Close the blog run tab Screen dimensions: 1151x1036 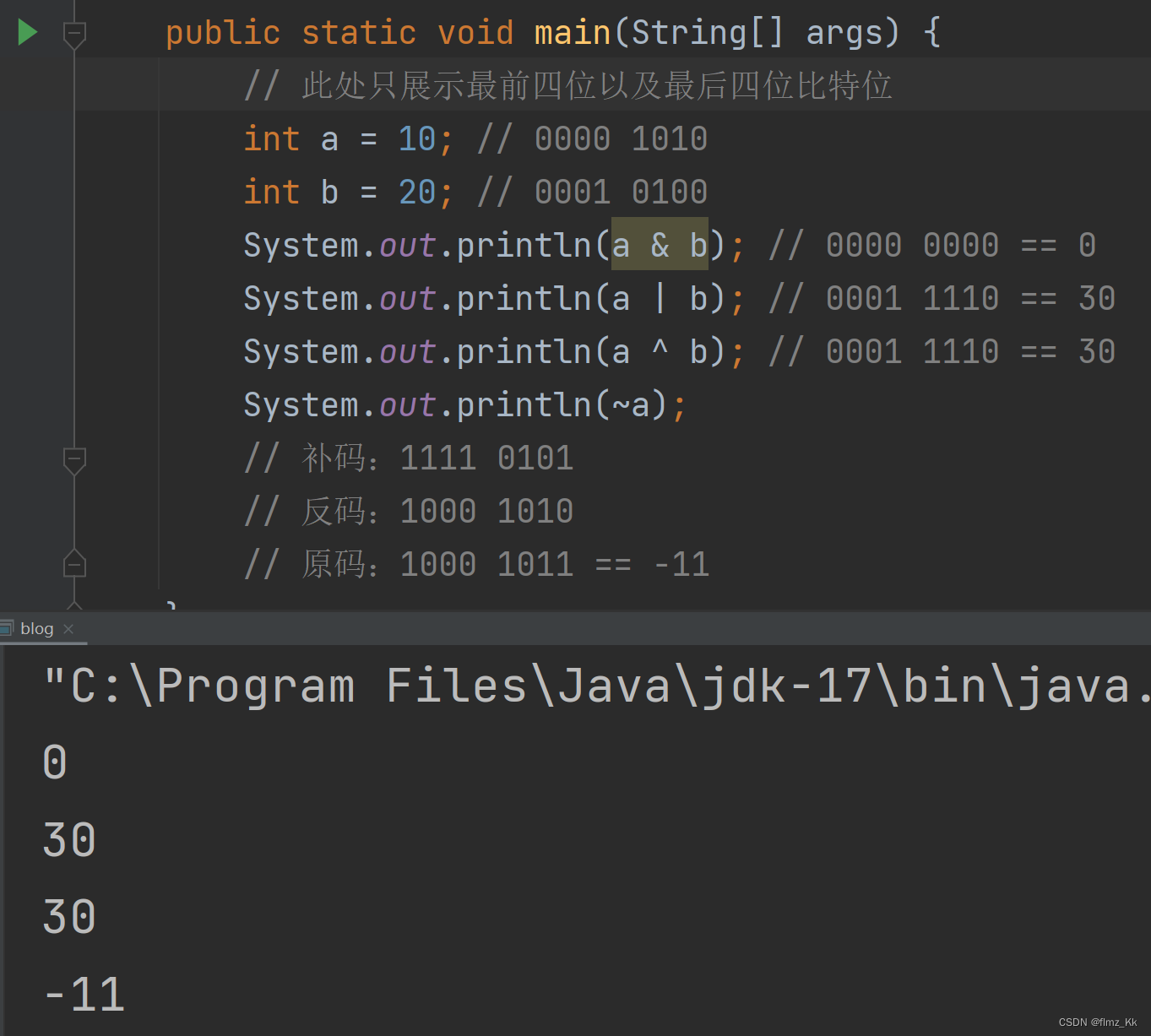point(68,629)
